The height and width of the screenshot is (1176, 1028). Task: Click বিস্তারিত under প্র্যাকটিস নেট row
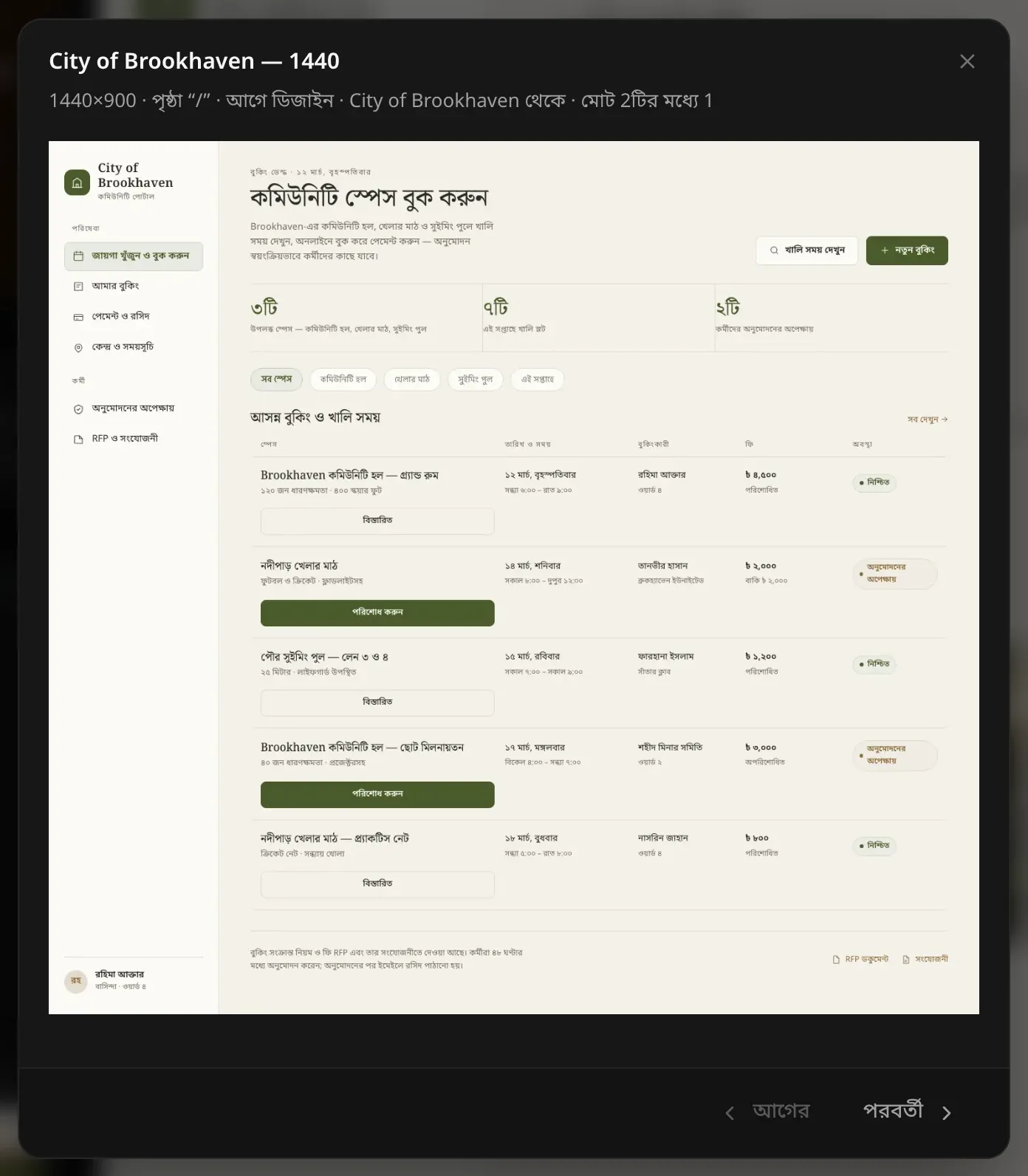377,884
